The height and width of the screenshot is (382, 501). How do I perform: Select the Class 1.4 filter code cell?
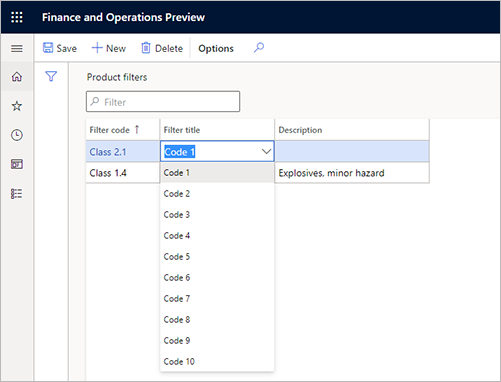pyautogui.click(x=122, y=173)
